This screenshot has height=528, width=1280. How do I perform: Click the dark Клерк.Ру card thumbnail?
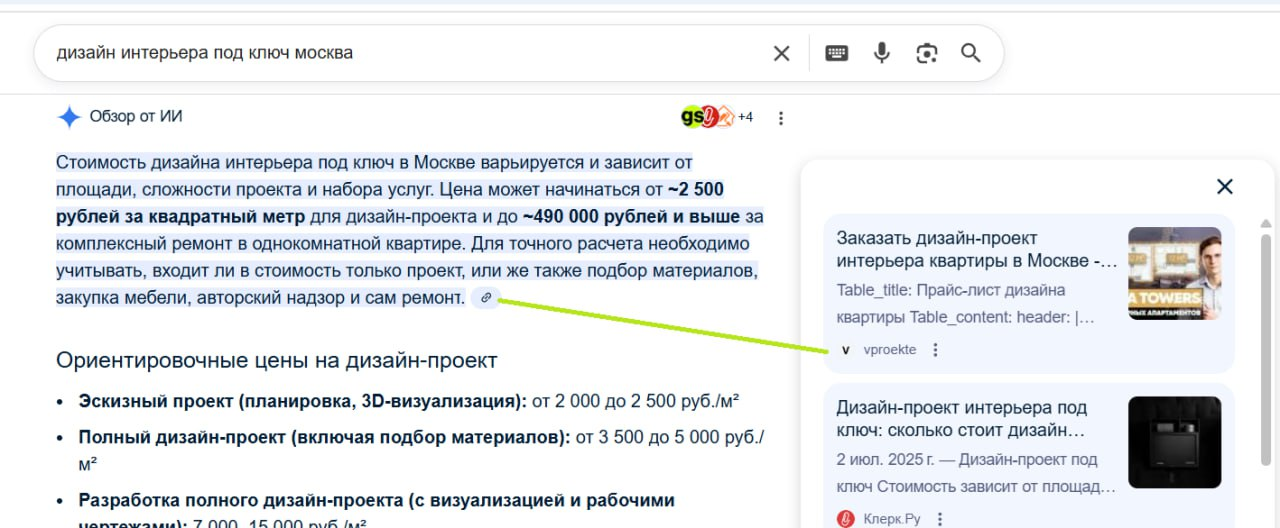(1174, 442)
